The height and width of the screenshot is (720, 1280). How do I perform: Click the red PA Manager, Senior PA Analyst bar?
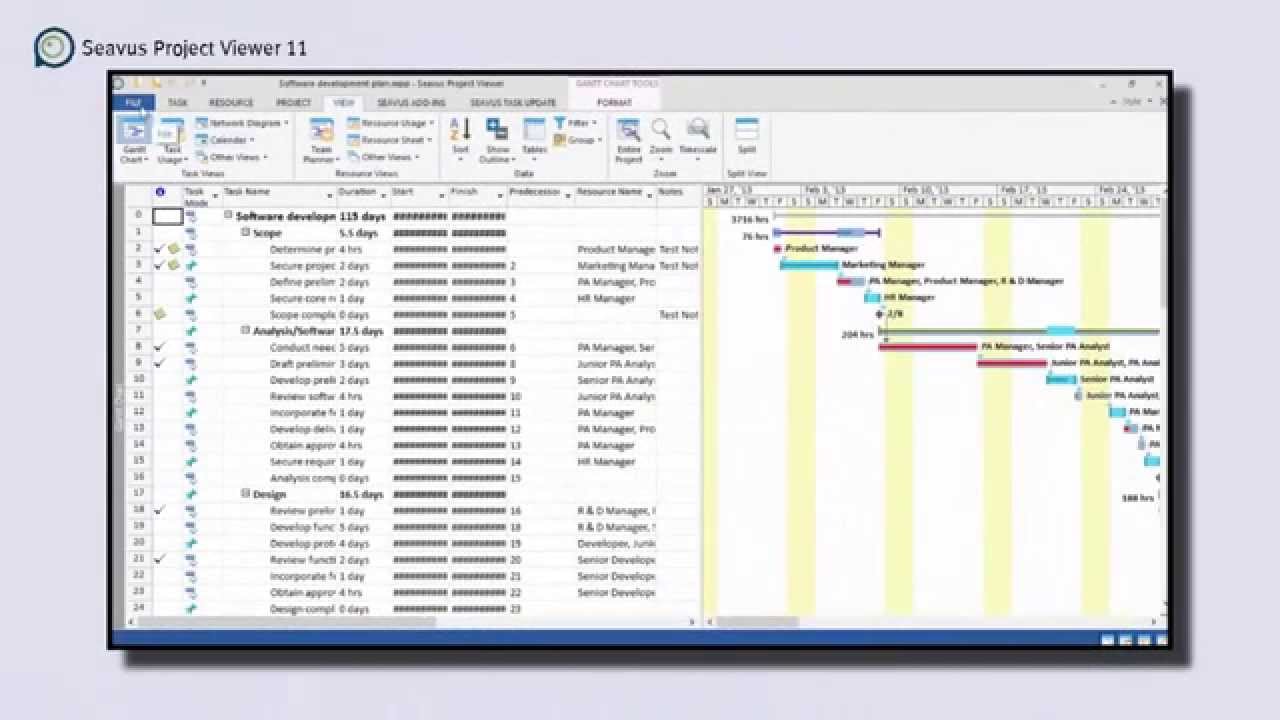click(x=928, y=347)
